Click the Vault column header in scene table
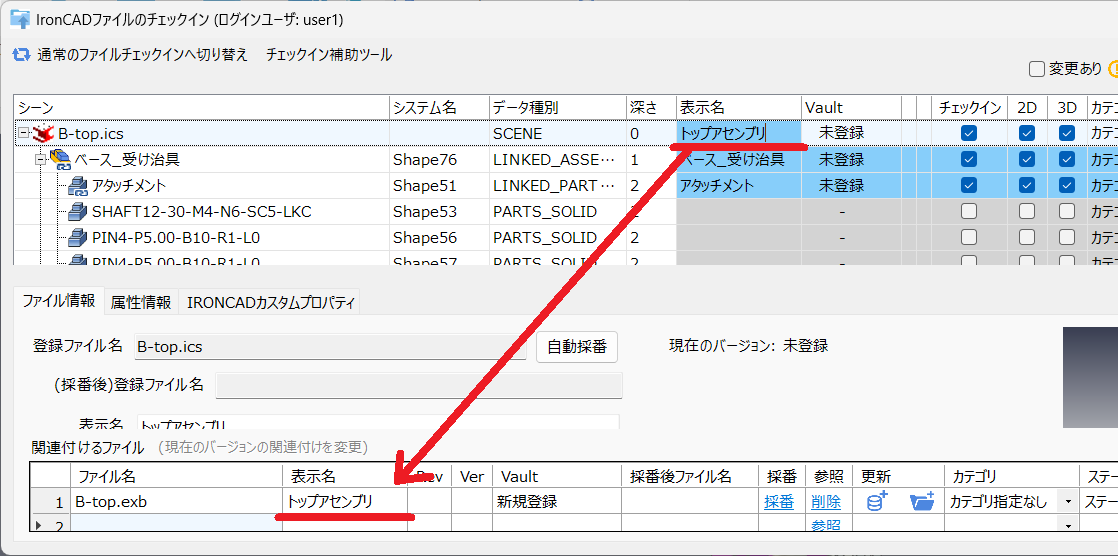This screenshot has height=556, width=1118. tap(851, 108)
